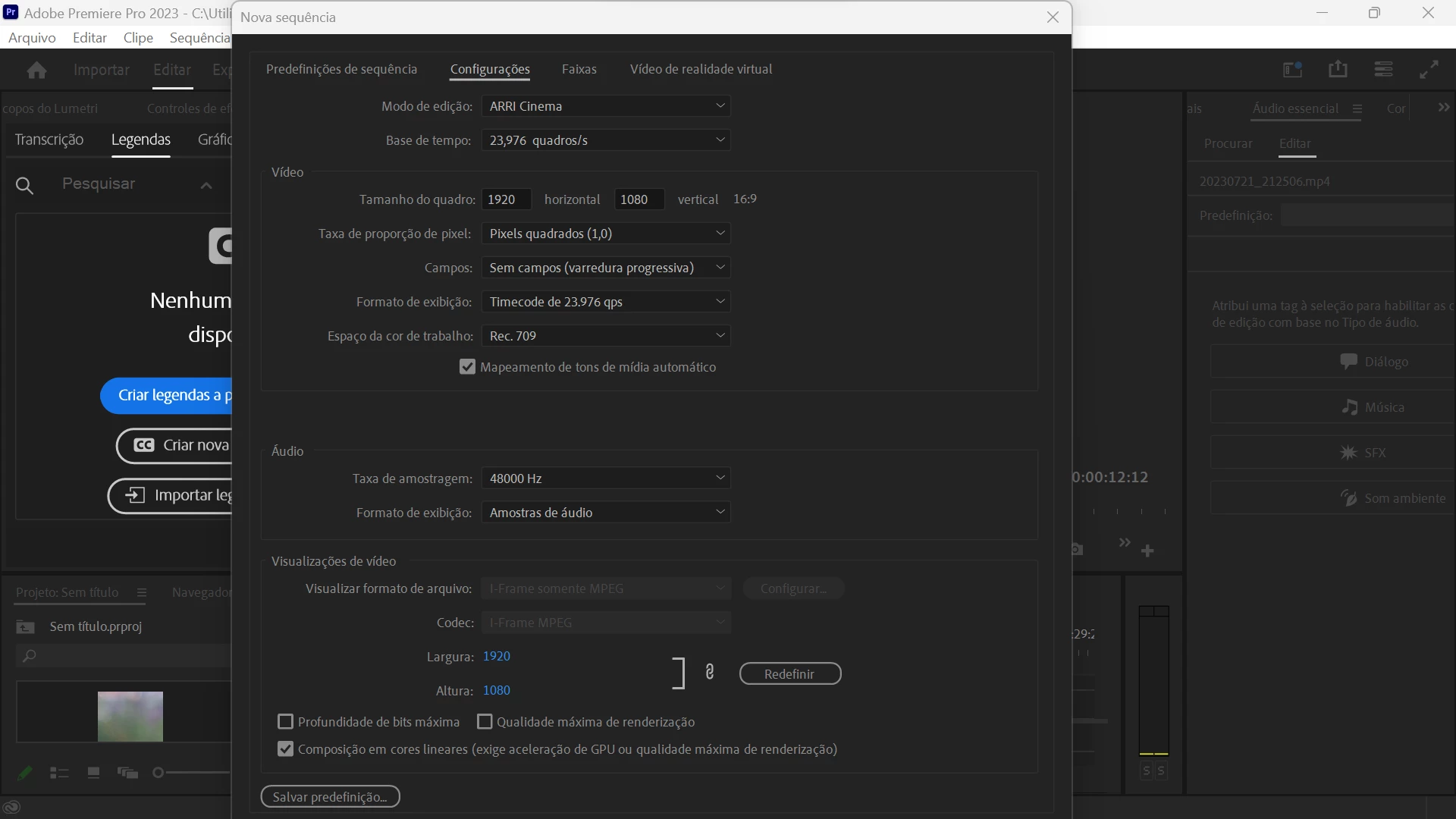Click the Home icon in workspace bar
This screenshot has height=819, width=1456.
click(36, 70)
